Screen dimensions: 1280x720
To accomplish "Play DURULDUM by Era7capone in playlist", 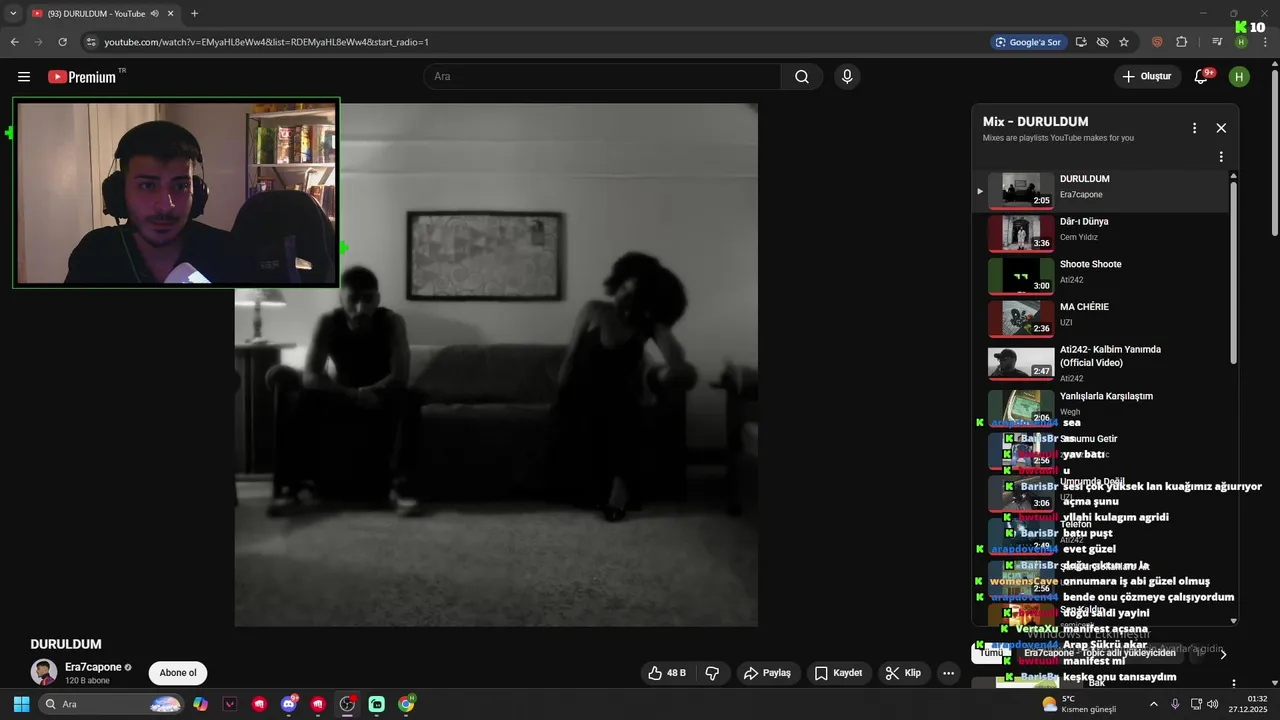I will (x=1100, y=190).
